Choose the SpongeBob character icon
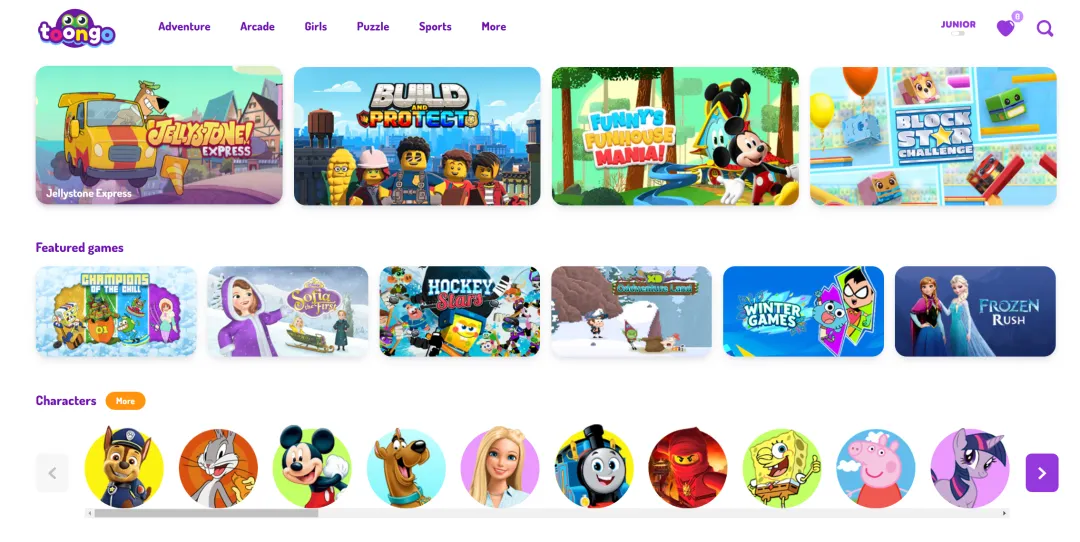Viewport: 1080px width, 542px height. point(782,468)
